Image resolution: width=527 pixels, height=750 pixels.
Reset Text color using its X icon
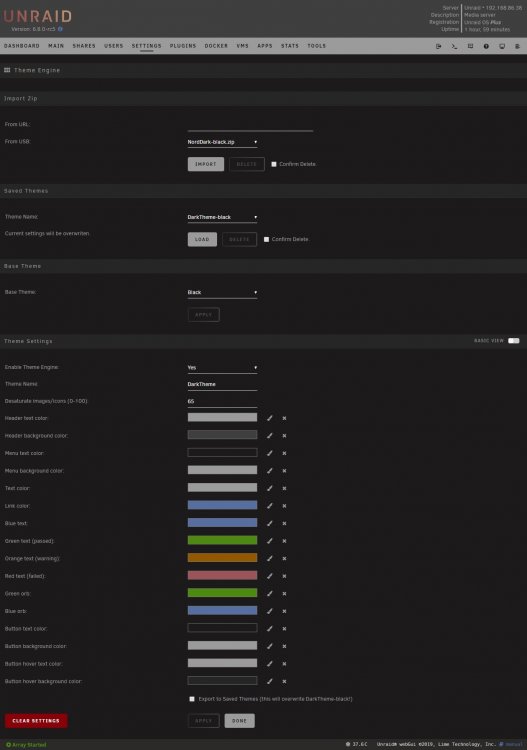284,488
